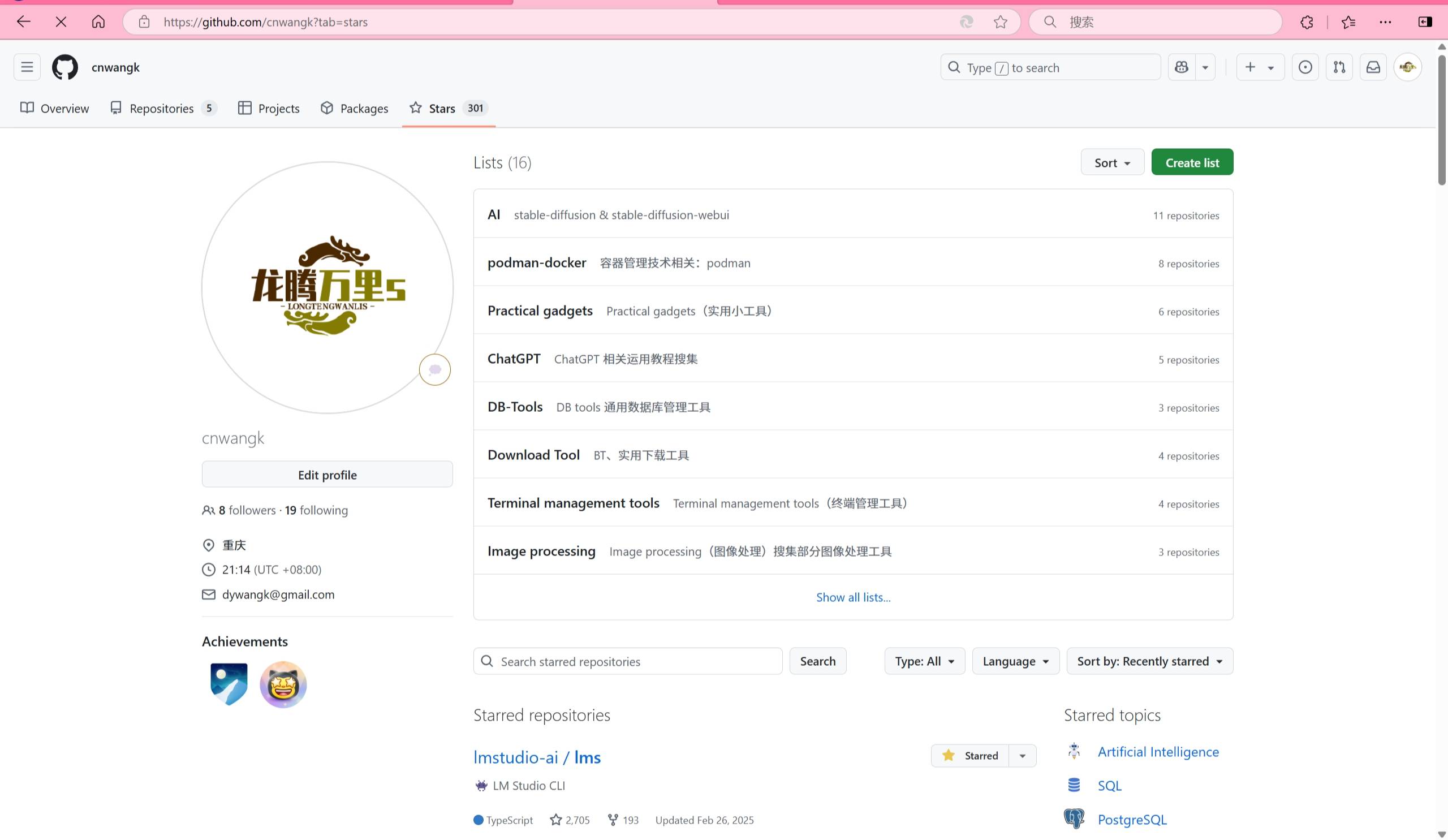Viewport: 1448px width, 840px height.
Task: Click the set status bubble on avatar
Action: tap(434, 369)
